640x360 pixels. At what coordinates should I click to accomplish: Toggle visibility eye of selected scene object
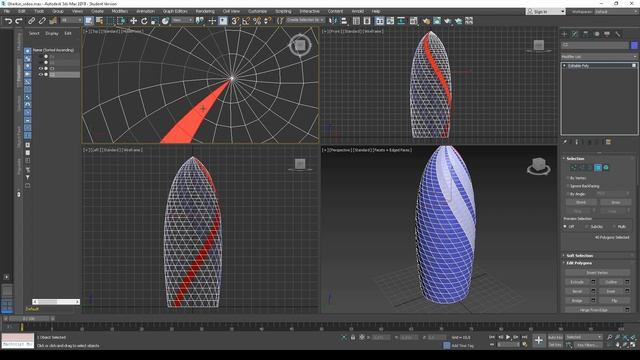point(40,75)
